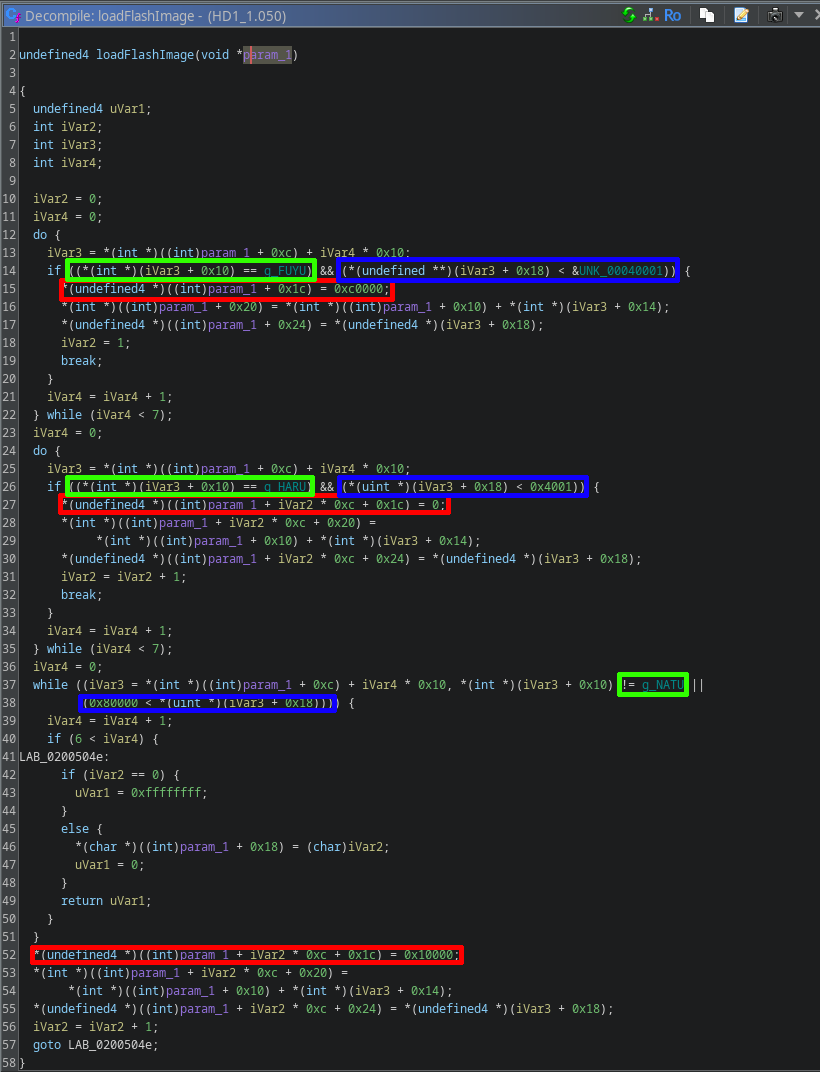Toggle the Ro read-only button

(673, 15)
